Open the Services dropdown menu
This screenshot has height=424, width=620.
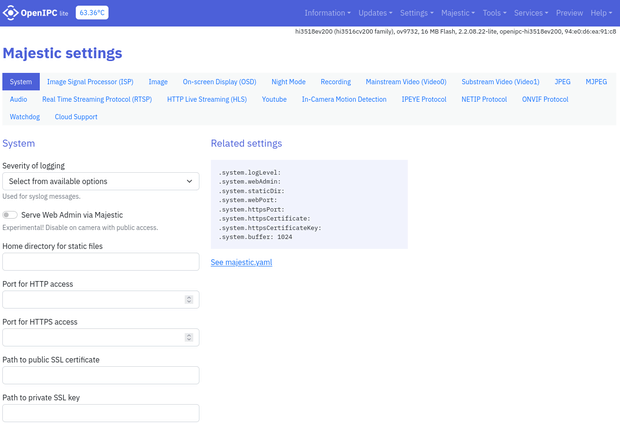(531, 13)
